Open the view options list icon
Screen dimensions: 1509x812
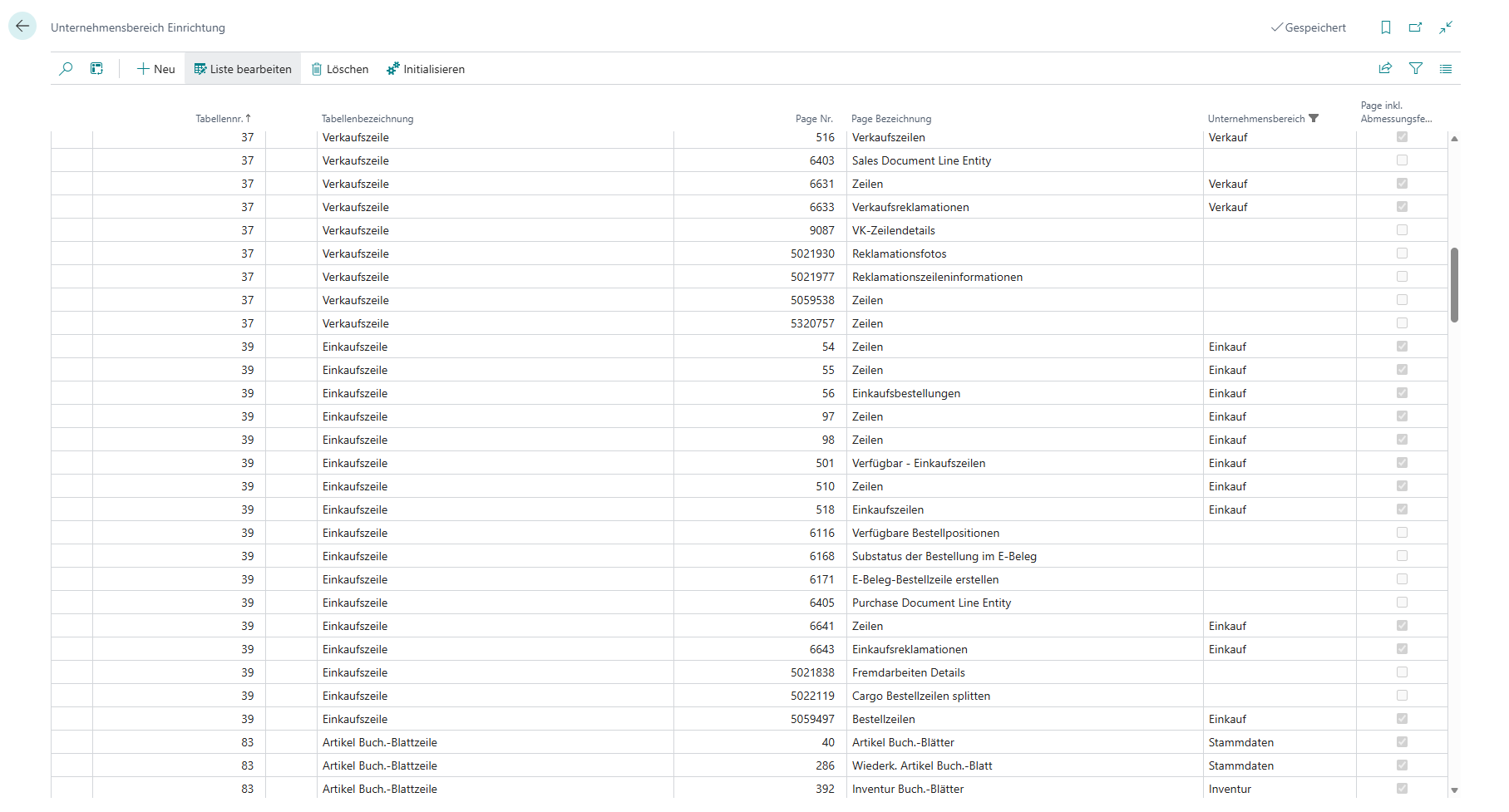pyautogui.click(x=1446, y=69)
